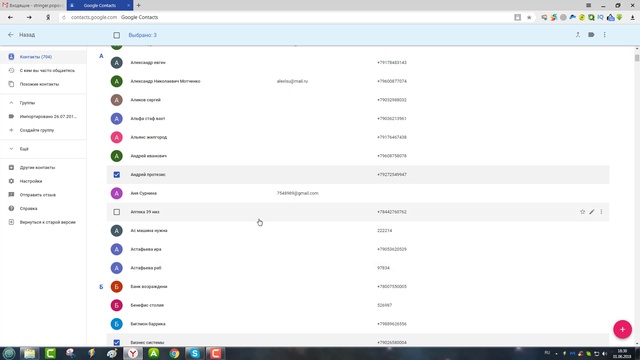
Task: Click the avatar of Ас машина нужна
Action: (116, 231)
